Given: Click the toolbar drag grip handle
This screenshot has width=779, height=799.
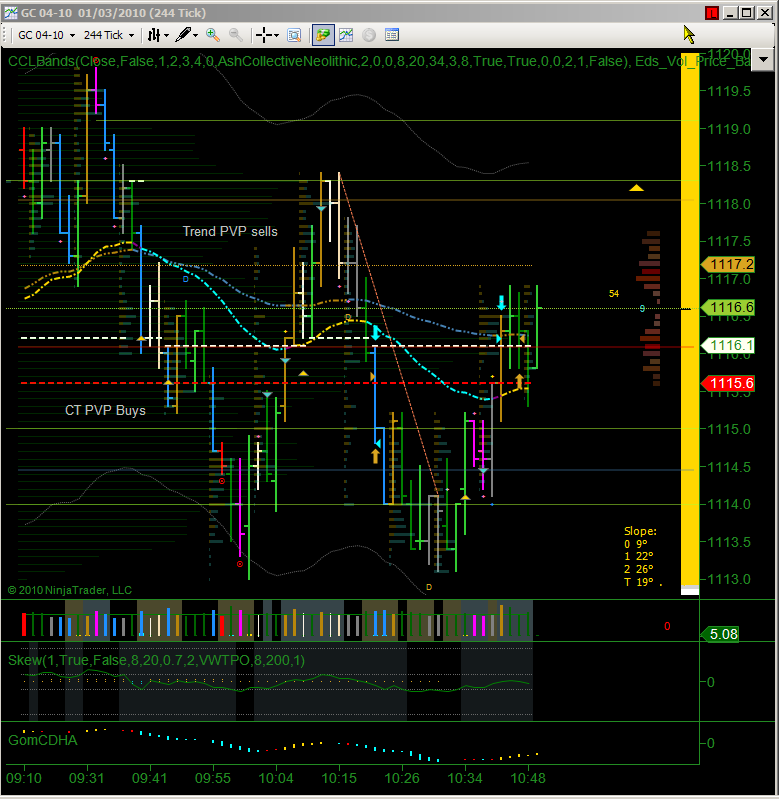Looking at the screenshot, I should point(5,35).
